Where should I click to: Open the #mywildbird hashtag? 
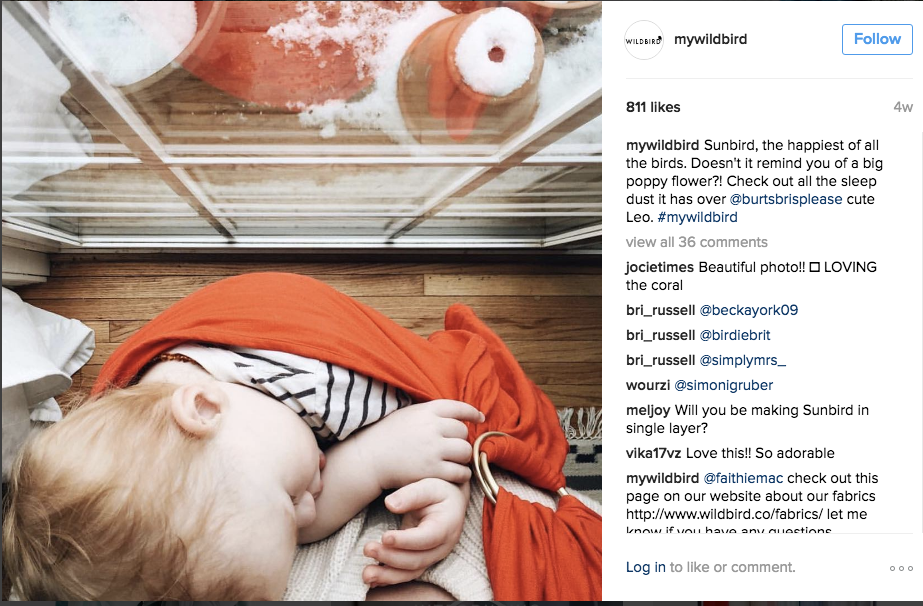[697, 217]
